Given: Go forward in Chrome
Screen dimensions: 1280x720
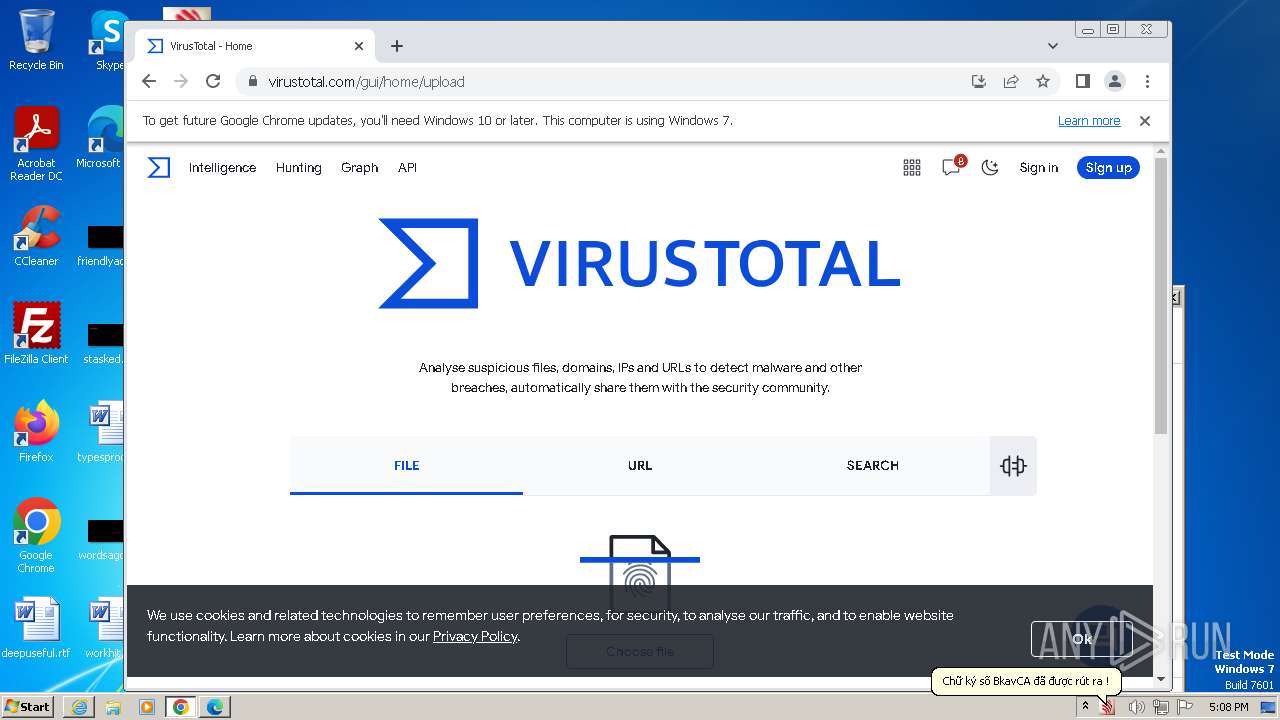Looking at the screenshot, I should click(181, 82).
